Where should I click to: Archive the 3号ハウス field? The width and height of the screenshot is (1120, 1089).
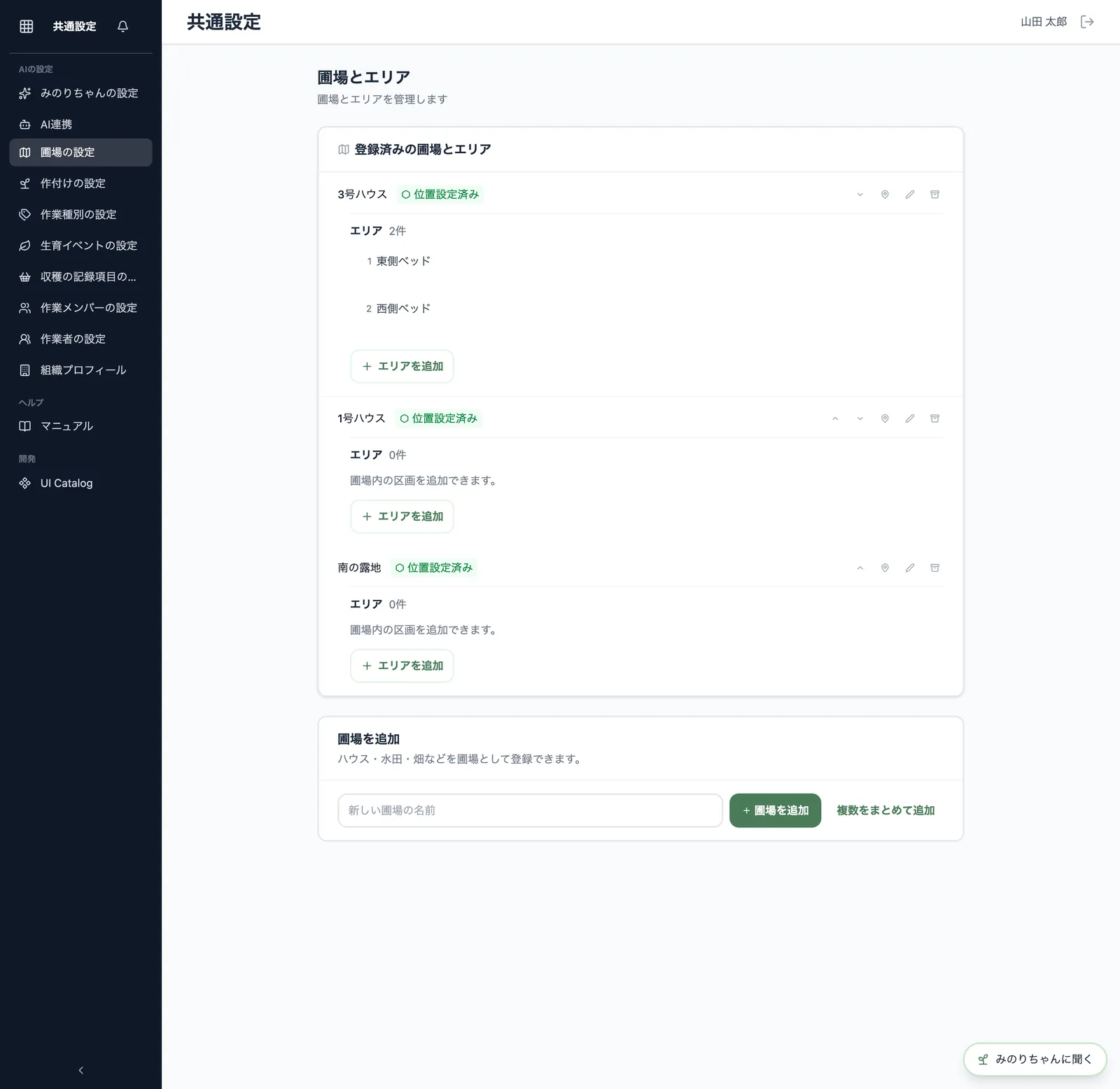coord(934,195)
